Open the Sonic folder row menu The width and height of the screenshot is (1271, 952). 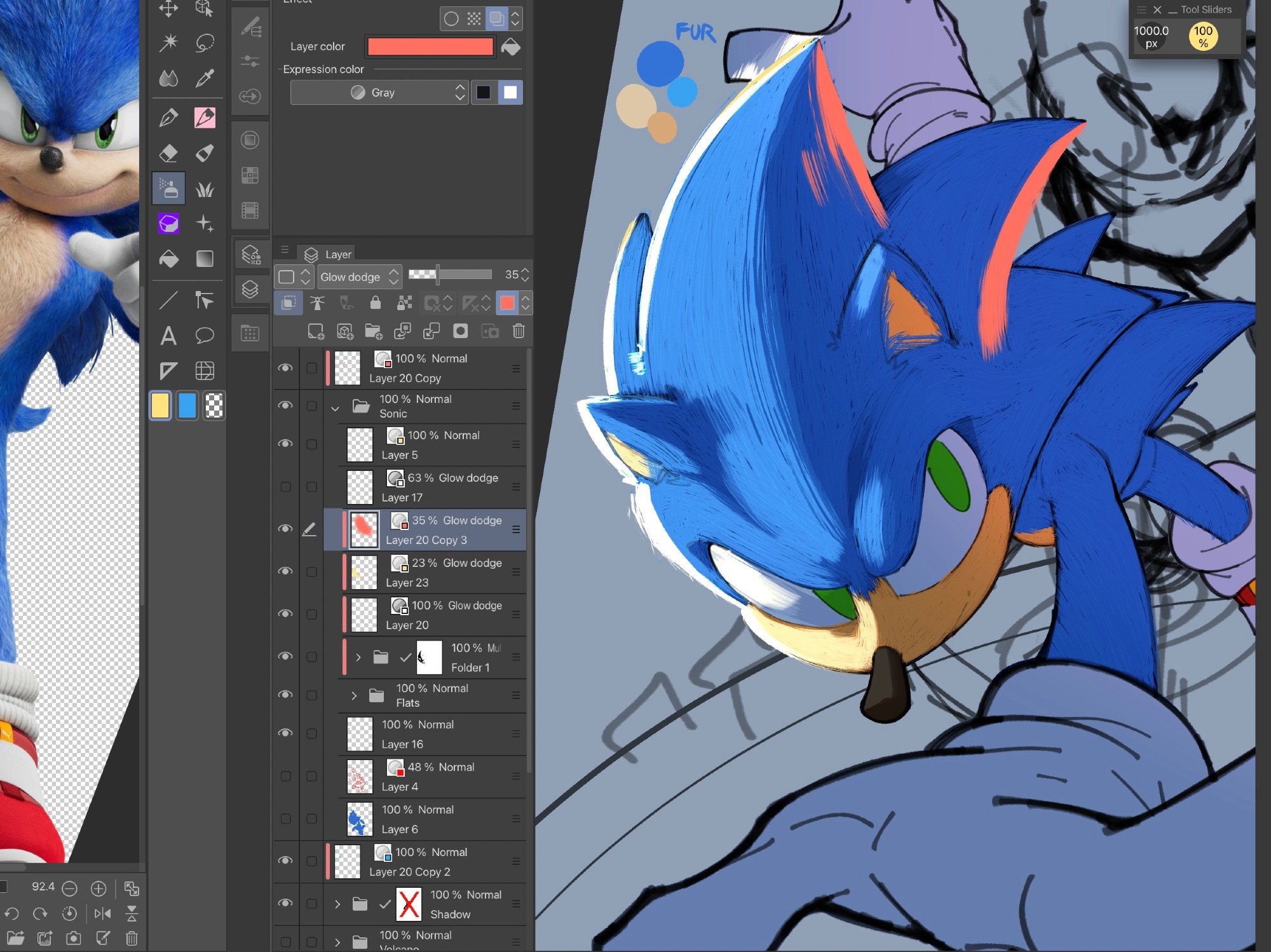click(516, 405)
